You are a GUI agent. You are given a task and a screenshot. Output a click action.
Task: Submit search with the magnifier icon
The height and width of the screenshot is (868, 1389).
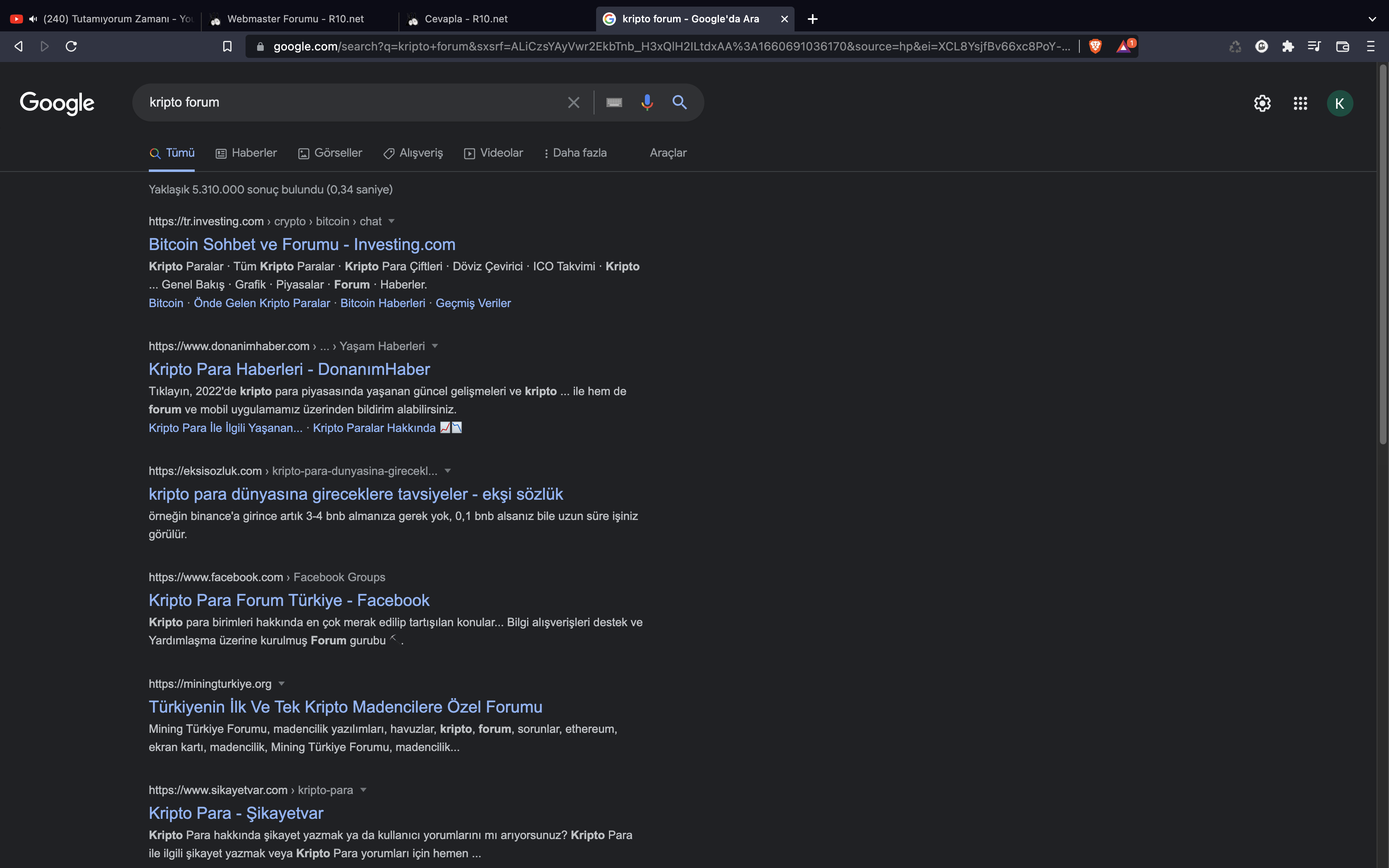click(680, 103)
